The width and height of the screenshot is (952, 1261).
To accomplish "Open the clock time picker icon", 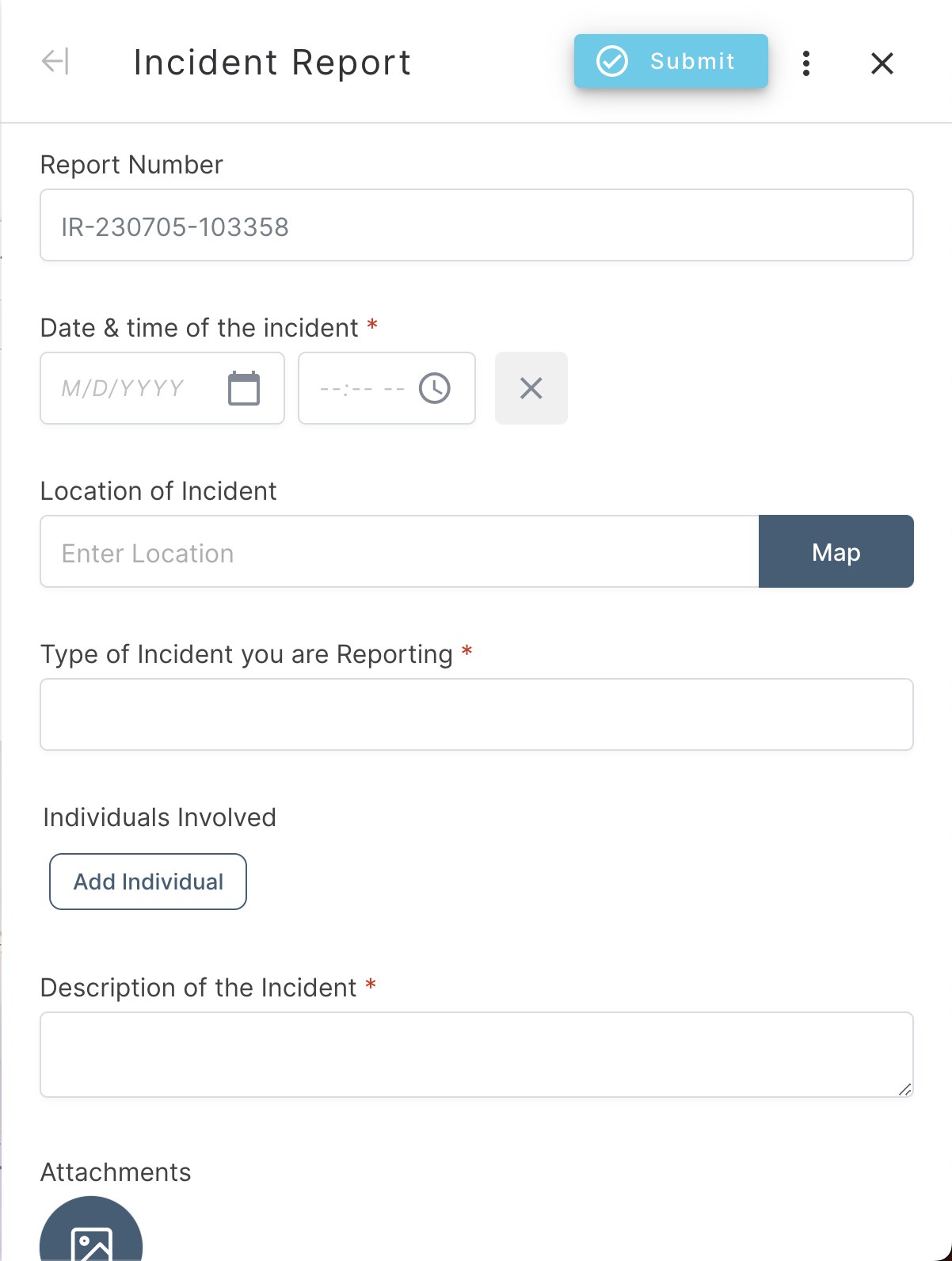I will click(435, 388).
